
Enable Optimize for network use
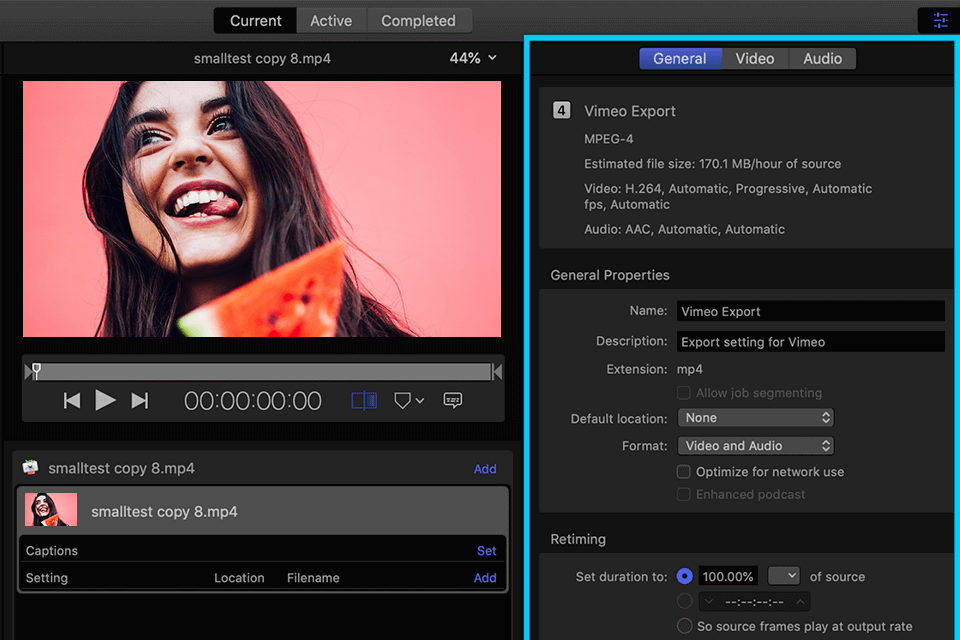tap(684, 472)
